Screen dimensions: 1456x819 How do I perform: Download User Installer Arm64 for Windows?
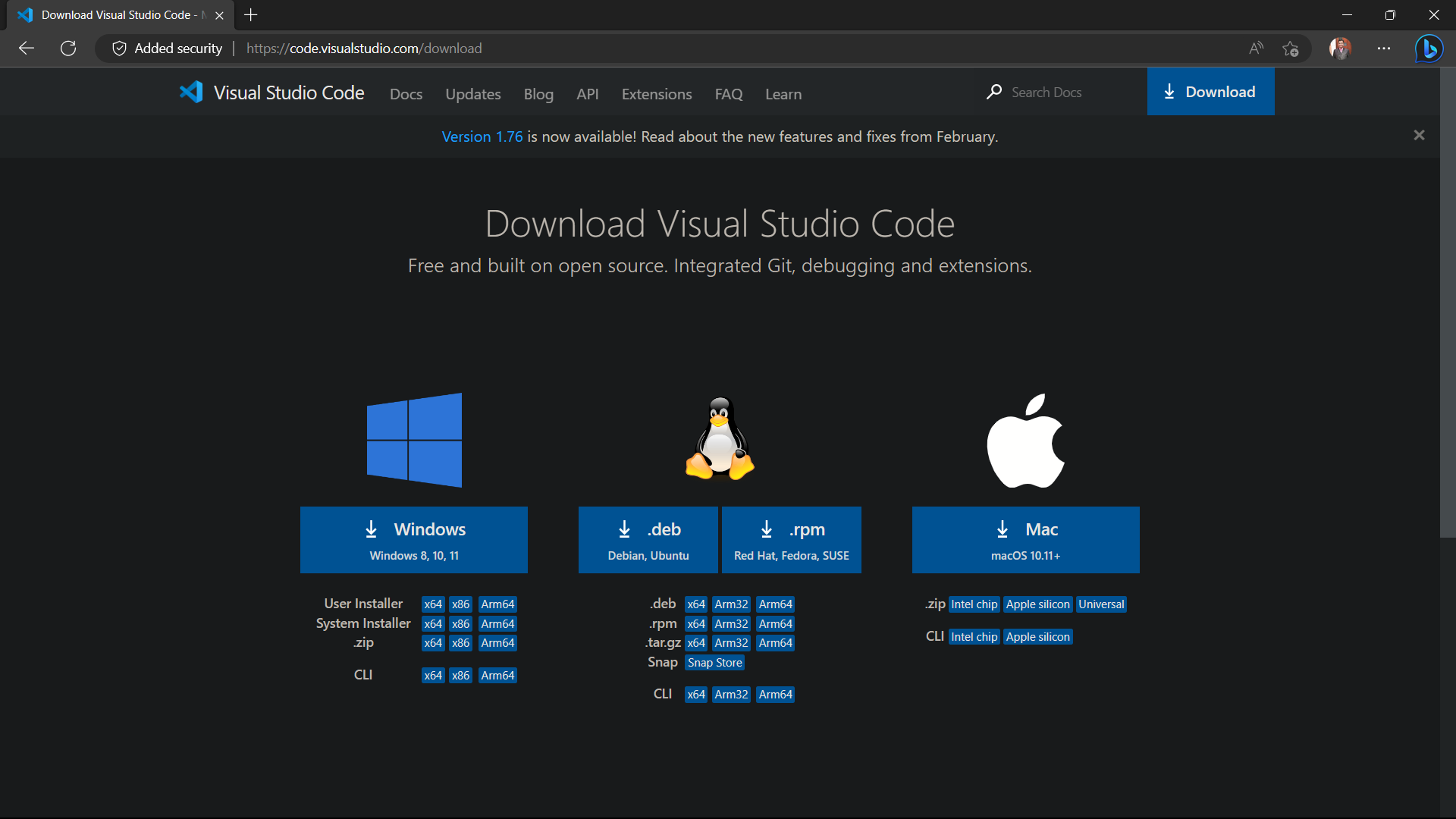(x=497, y=604)
